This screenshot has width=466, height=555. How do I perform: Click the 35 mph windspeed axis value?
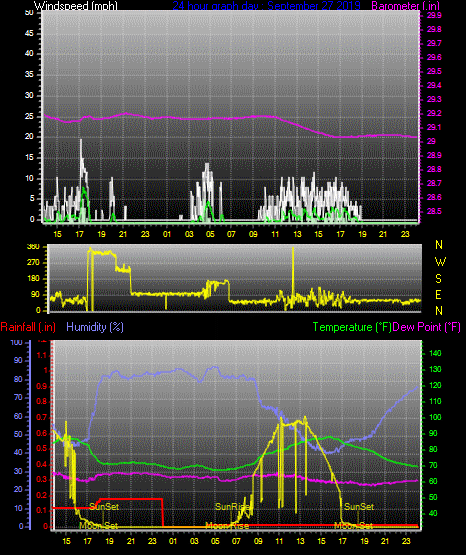pos(29,74)
